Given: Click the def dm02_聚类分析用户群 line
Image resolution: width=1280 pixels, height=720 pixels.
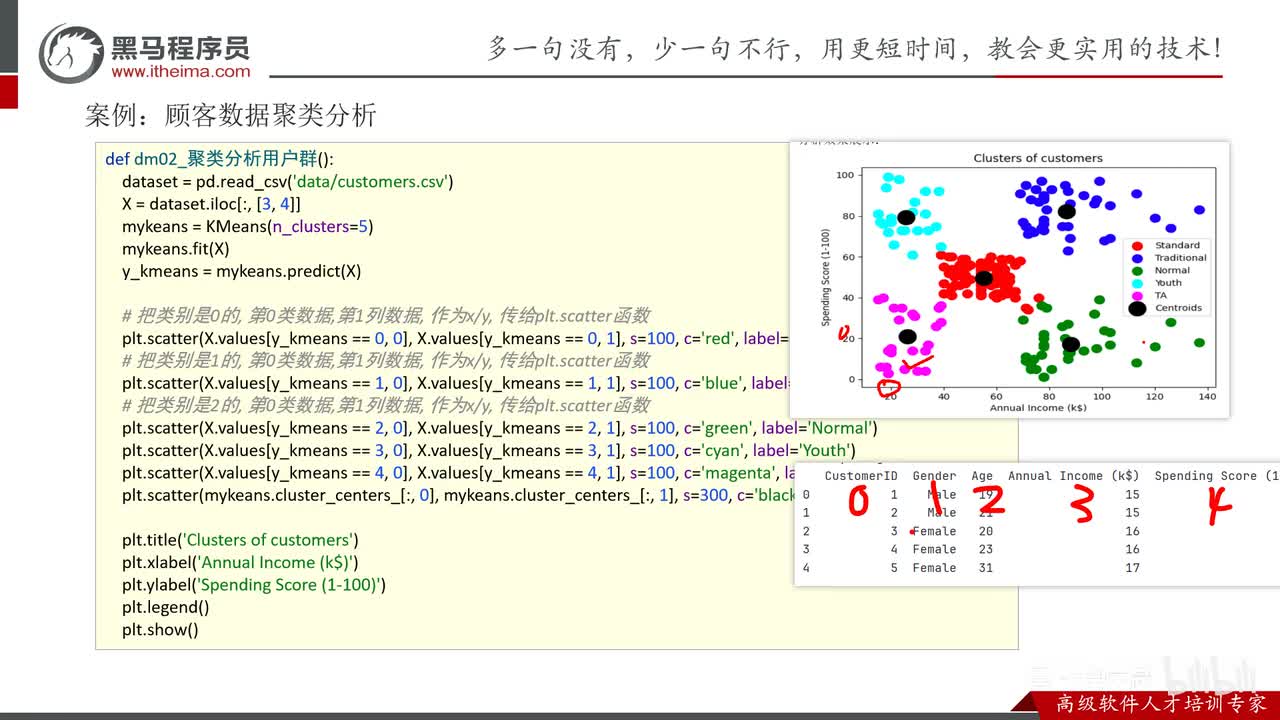Looking at the screenshot, I should (x=220, y=159).
